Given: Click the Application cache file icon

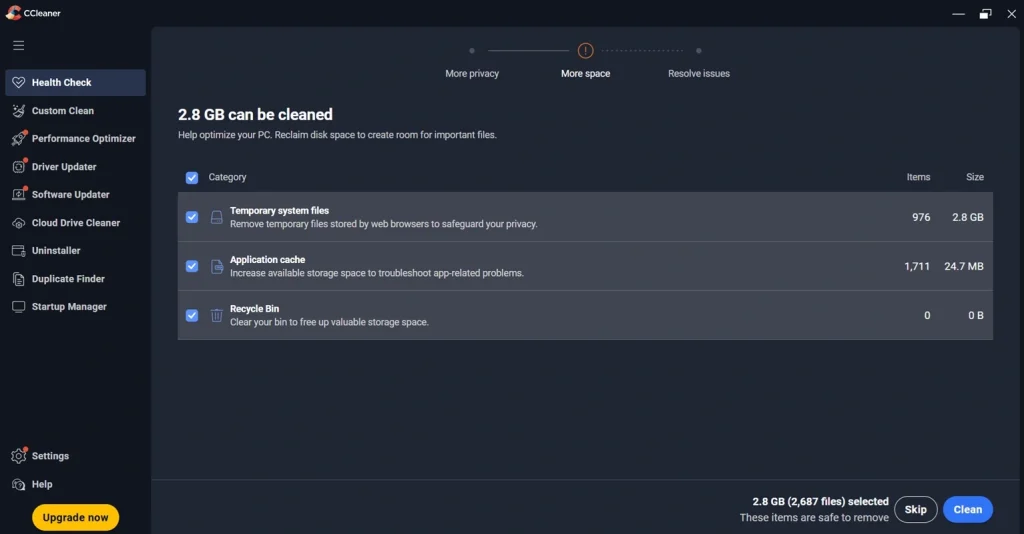Looking at the screenshot, I should click(x=216, y=266).
